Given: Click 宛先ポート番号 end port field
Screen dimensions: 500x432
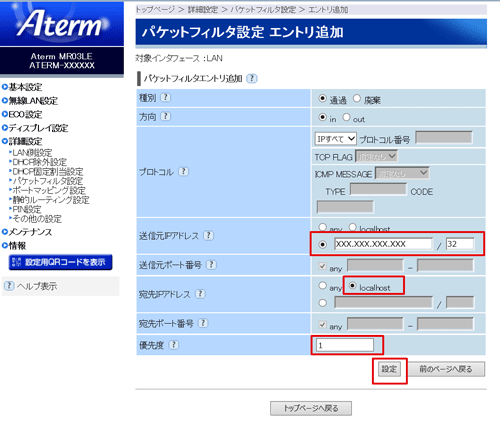Looking at the screenshot, I should (x=445, y=324).
